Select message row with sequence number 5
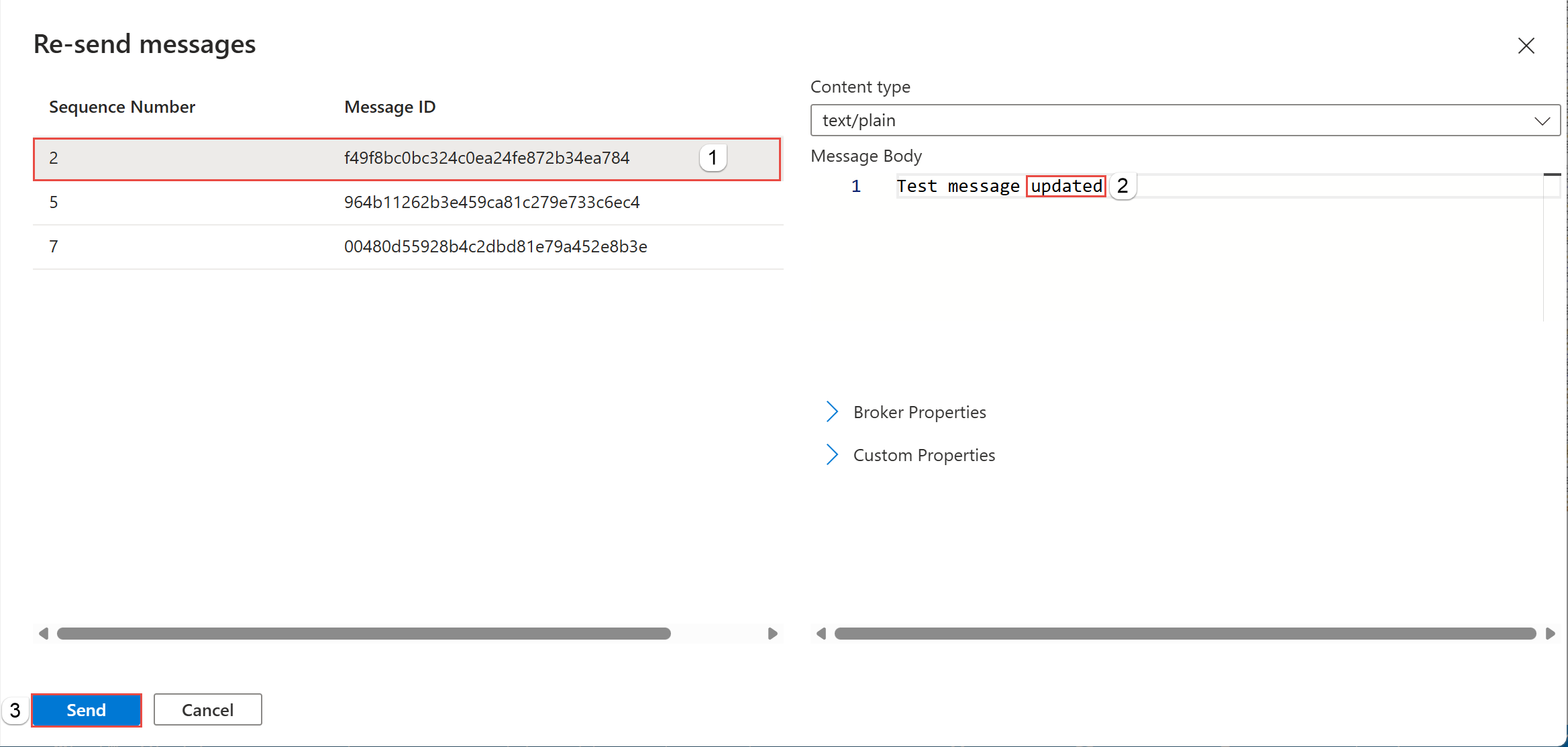 pos(407,202)
